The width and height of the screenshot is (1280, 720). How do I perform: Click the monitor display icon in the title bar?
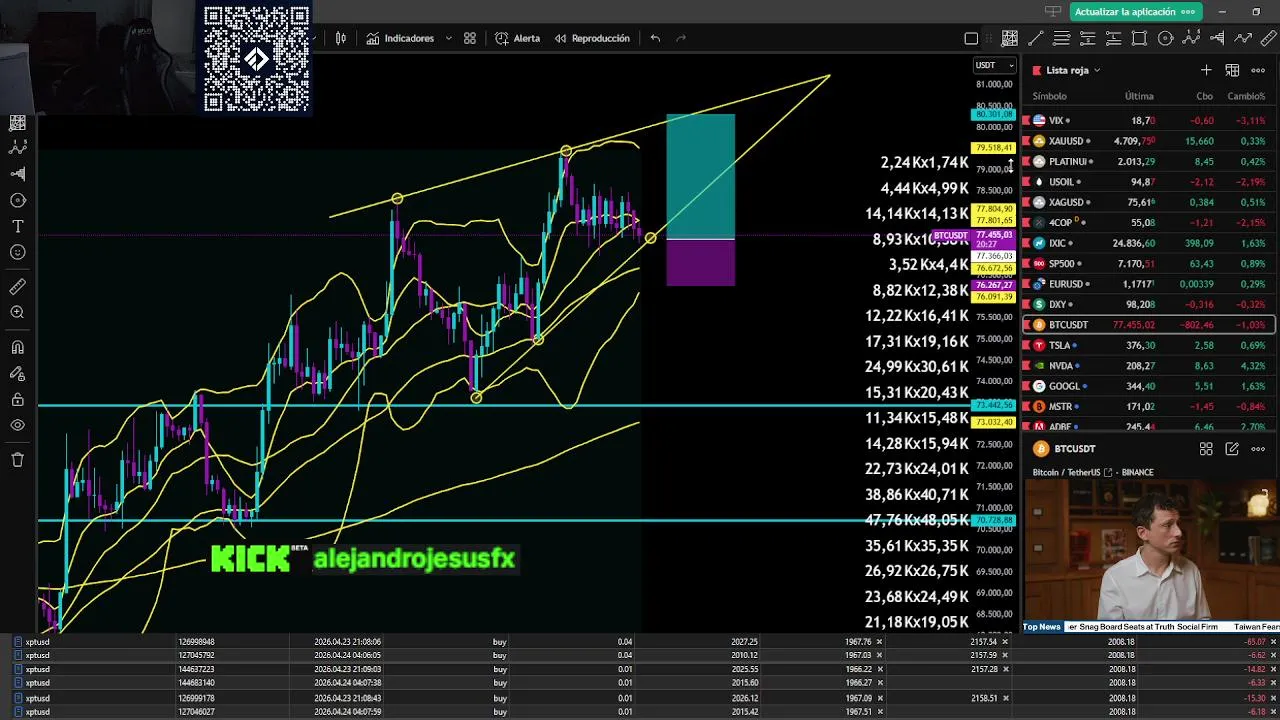point(1052,12)
